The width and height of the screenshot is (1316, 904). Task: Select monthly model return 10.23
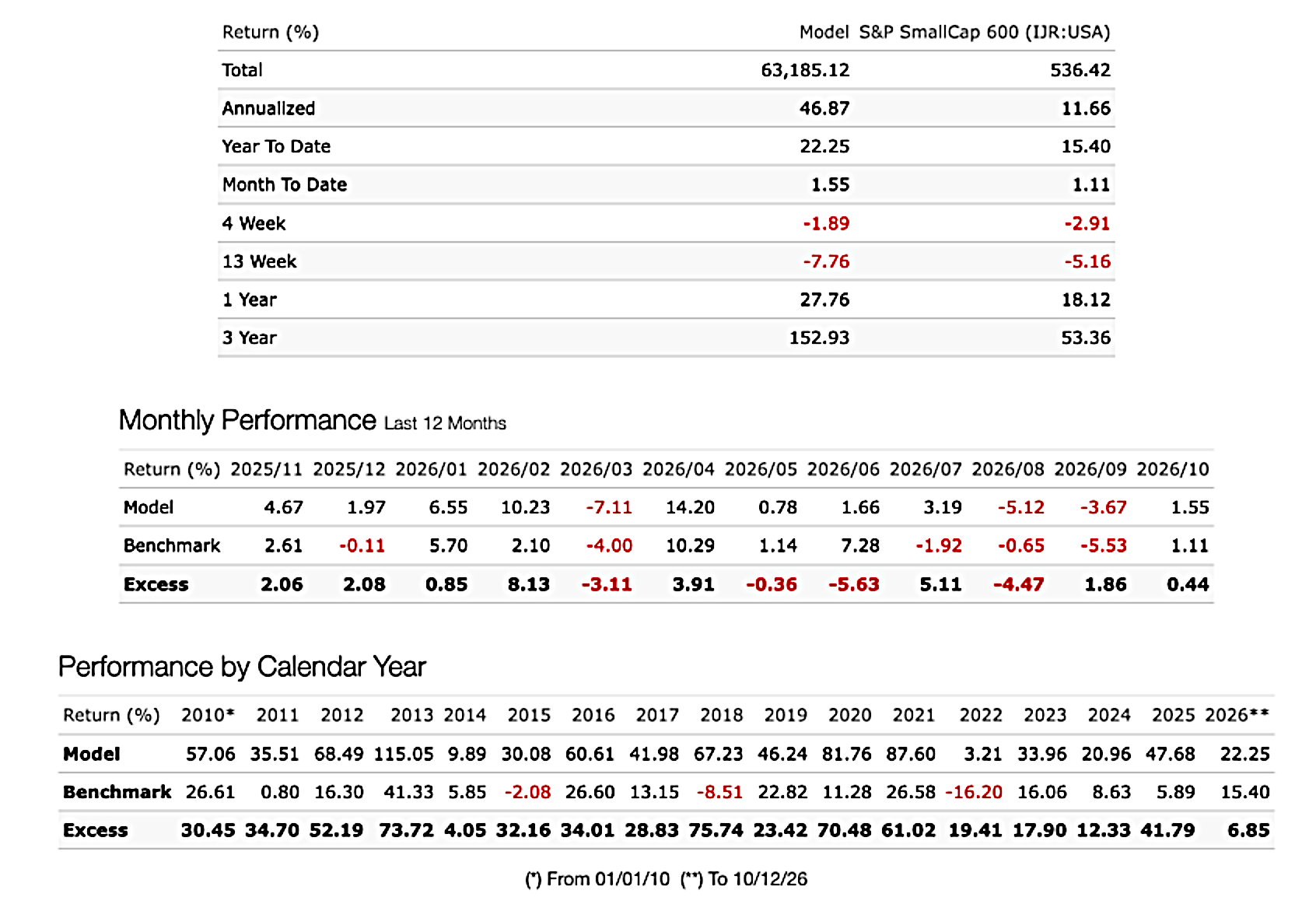pos(525,507)
